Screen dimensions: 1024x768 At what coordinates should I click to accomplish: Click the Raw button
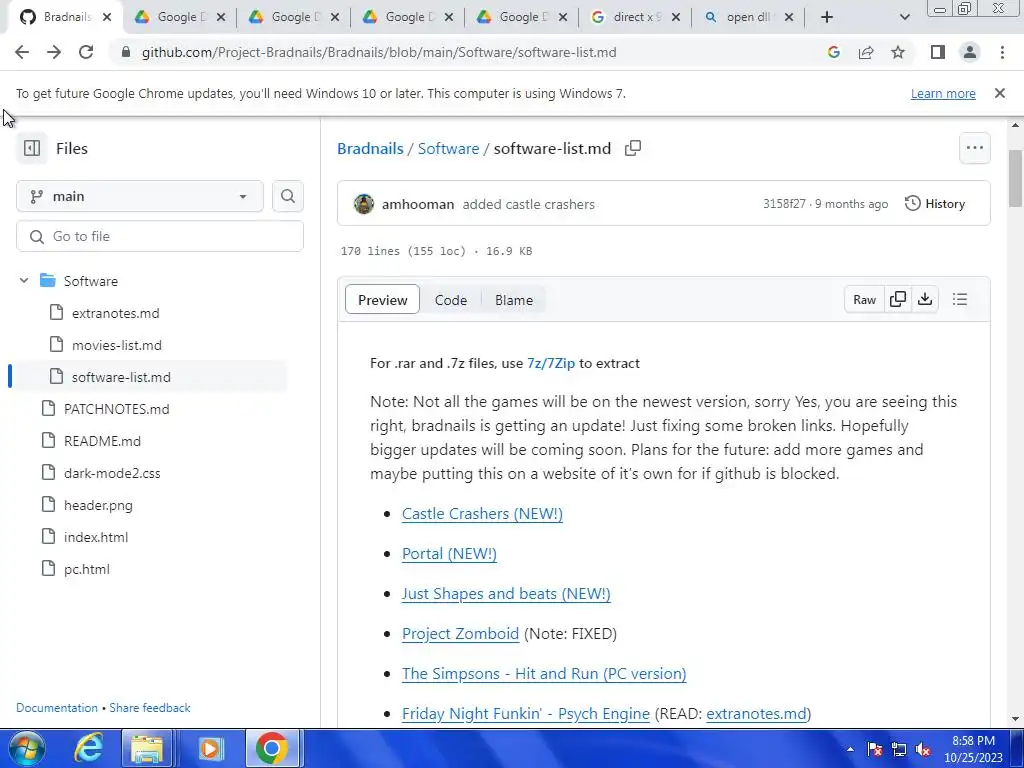coord(864,299)
